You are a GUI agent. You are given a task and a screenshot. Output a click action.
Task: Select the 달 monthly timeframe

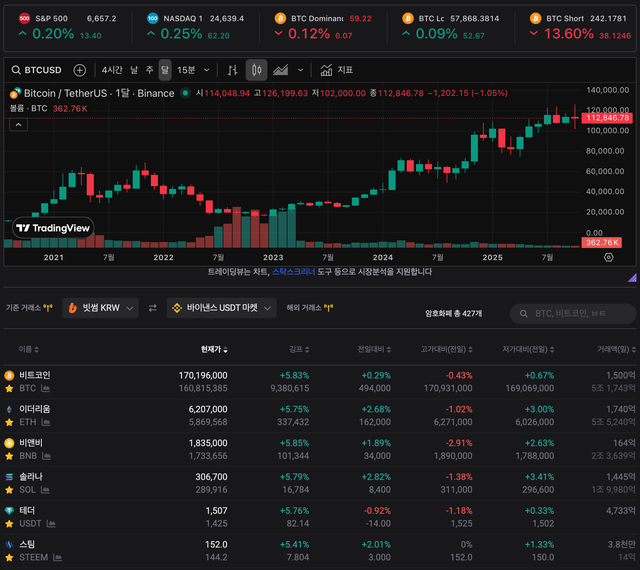point(164,70)
